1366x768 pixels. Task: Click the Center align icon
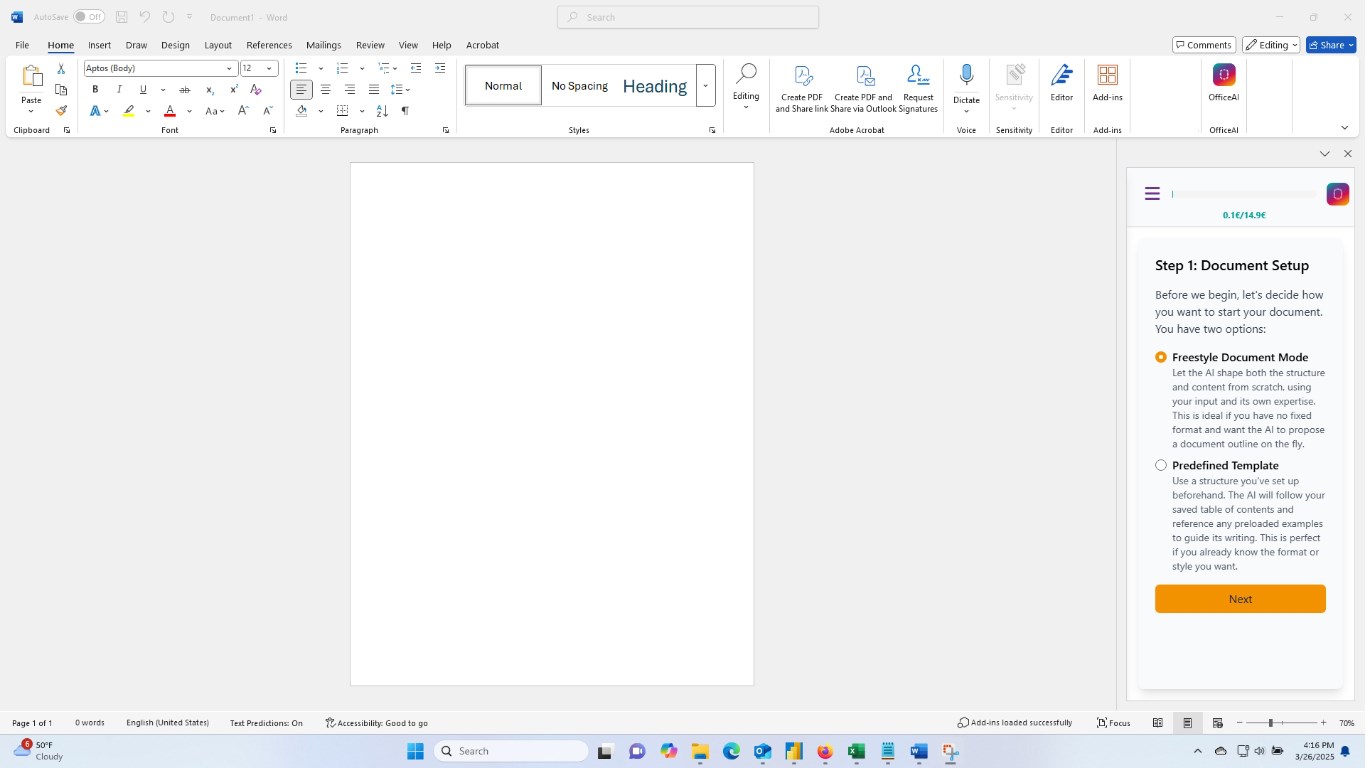(325, 89)
